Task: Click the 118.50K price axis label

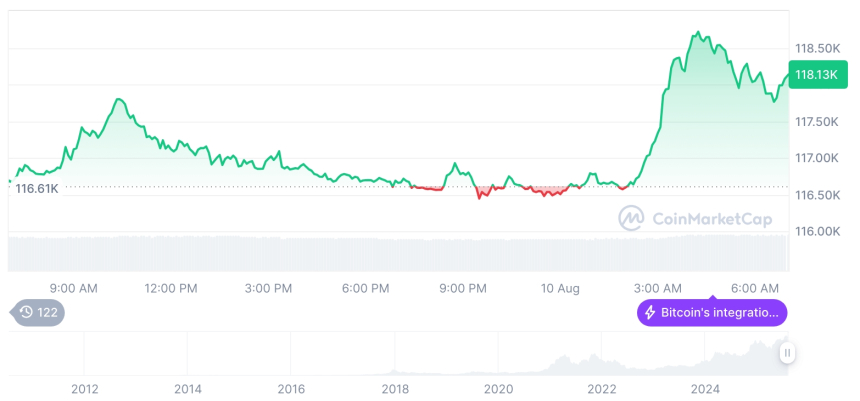Action: [816, 48]
